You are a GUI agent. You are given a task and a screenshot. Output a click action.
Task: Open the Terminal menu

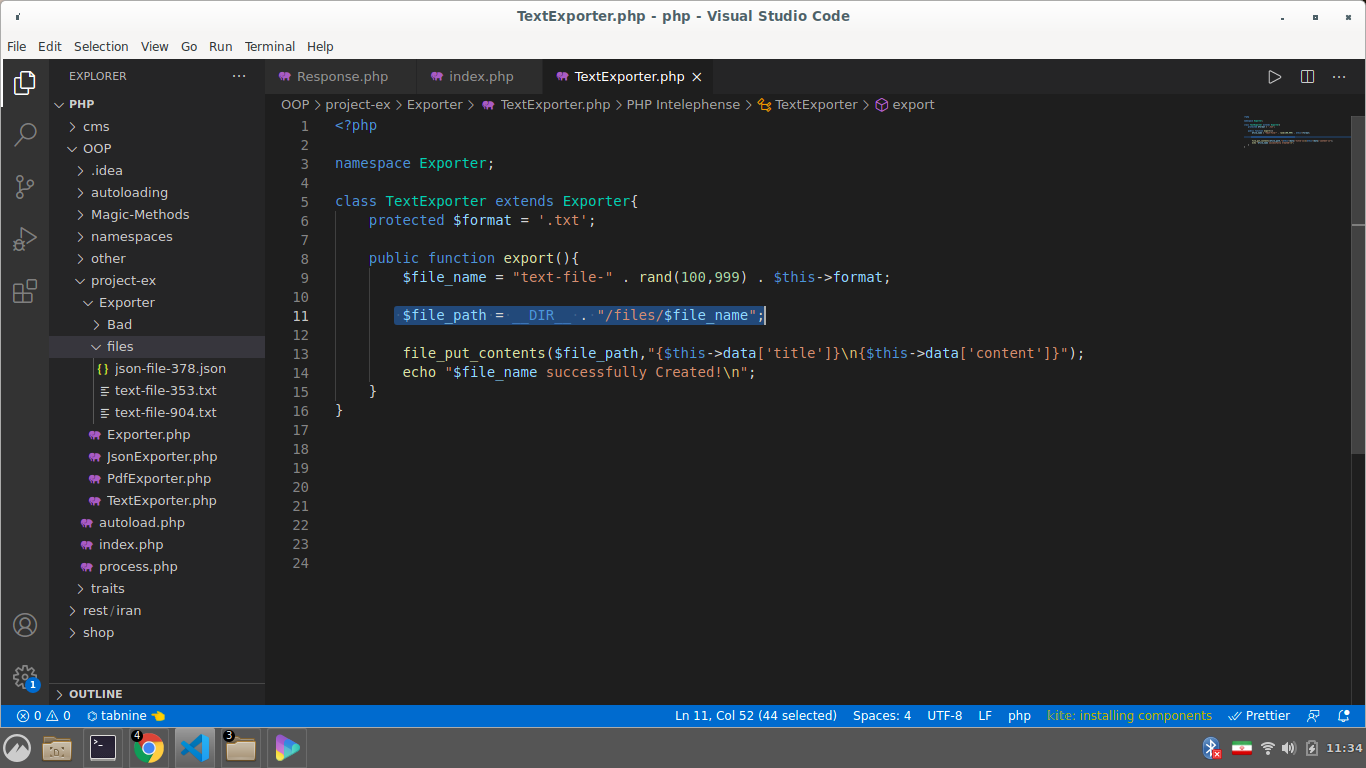tap(270, 46)
